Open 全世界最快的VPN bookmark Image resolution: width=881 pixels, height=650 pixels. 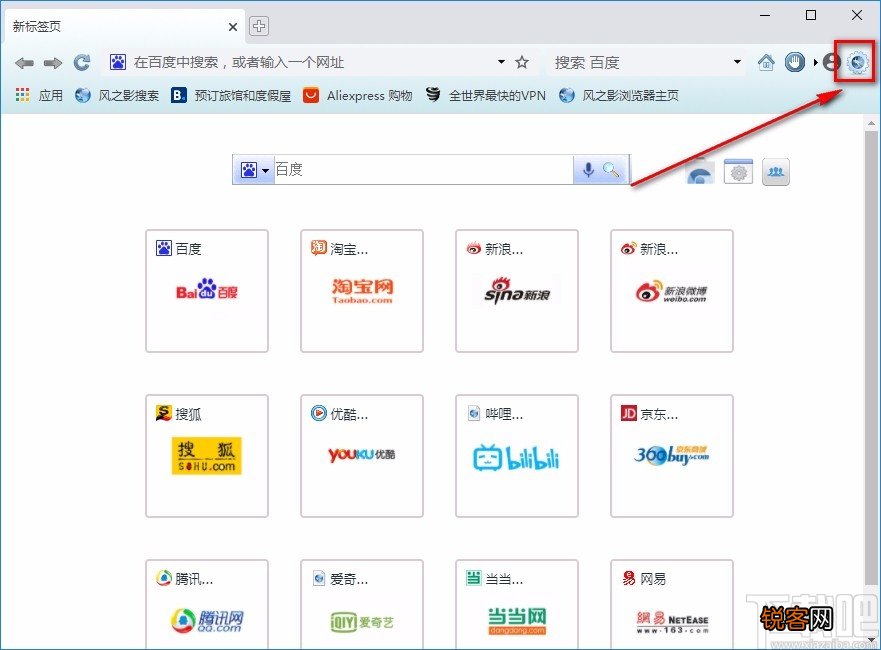(485, 95)
